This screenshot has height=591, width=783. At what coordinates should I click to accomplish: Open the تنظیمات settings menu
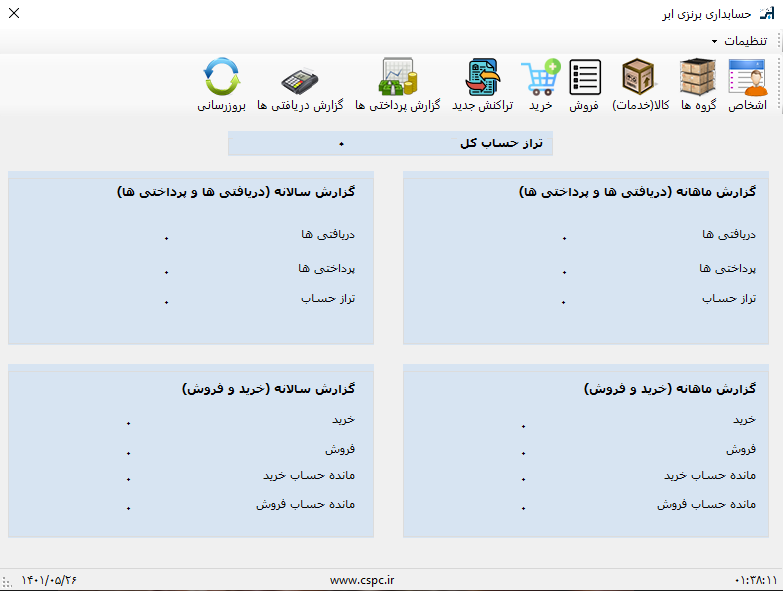[744, 41]
